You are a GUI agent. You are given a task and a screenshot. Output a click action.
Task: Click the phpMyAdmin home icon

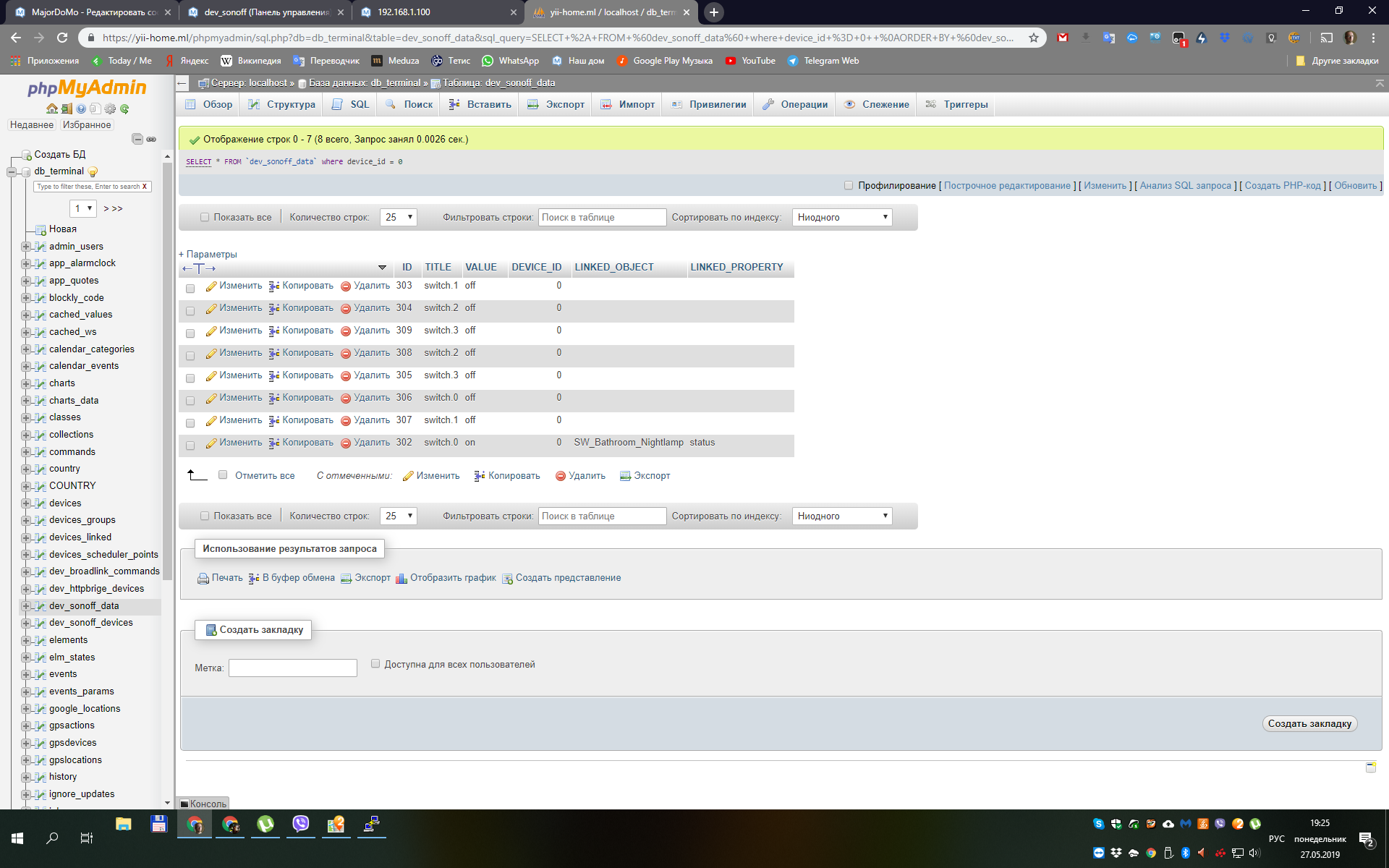pos(52,109)
